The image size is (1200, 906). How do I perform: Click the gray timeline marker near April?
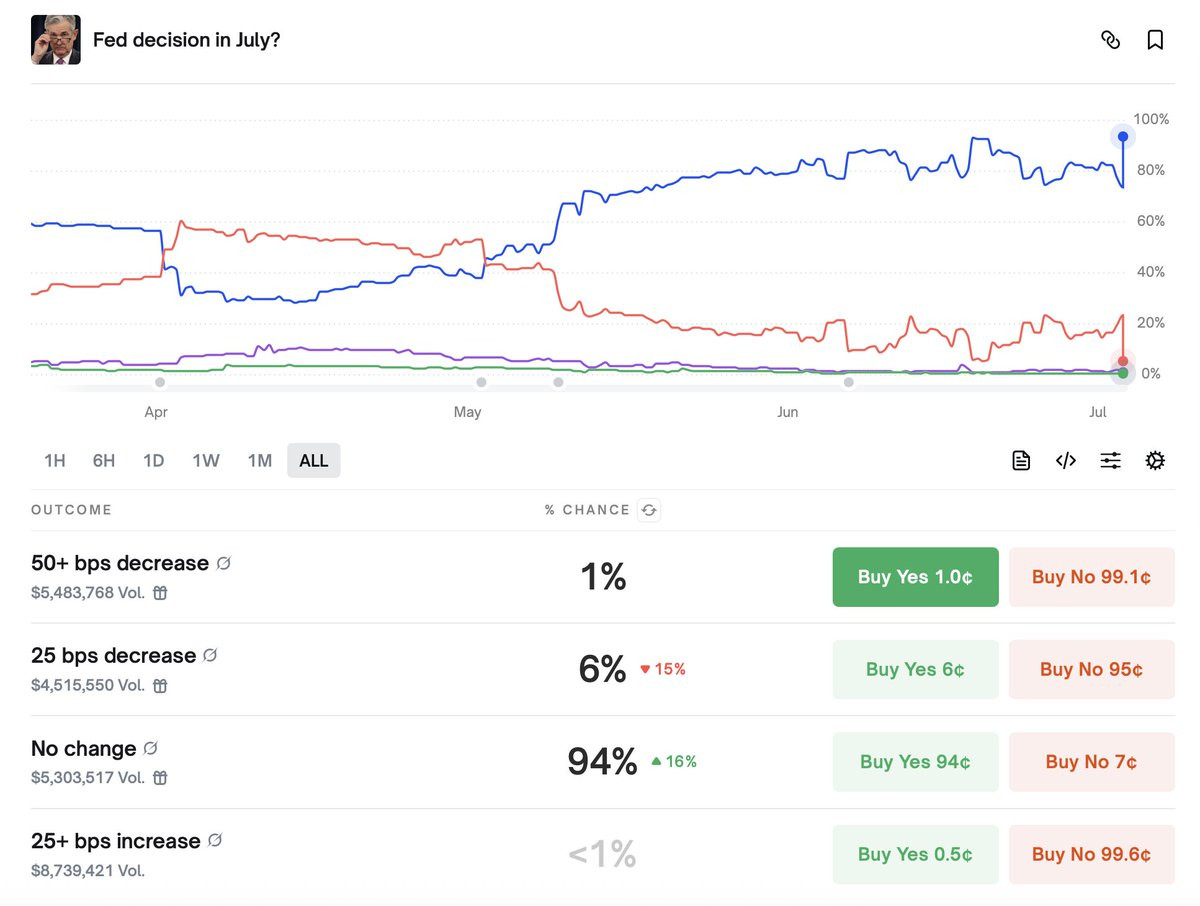tap(160, 382)
